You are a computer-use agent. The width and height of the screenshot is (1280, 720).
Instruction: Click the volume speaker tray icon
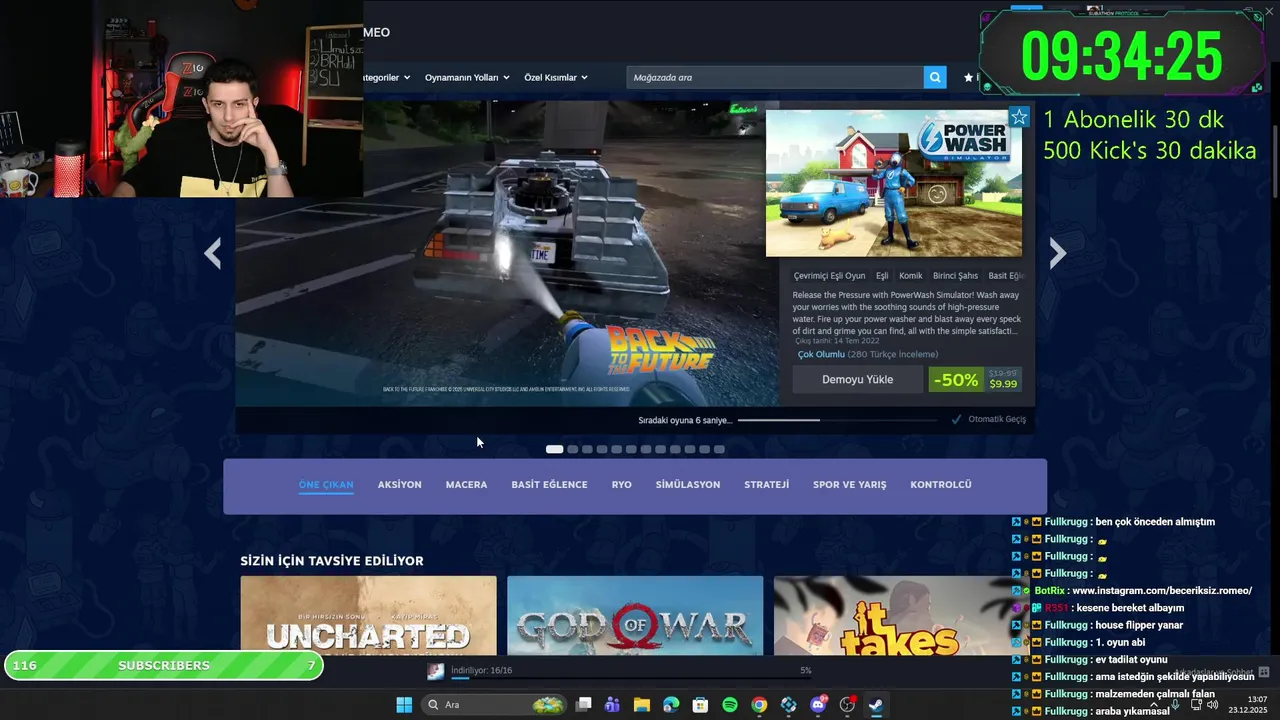[x=1212, y=705]
